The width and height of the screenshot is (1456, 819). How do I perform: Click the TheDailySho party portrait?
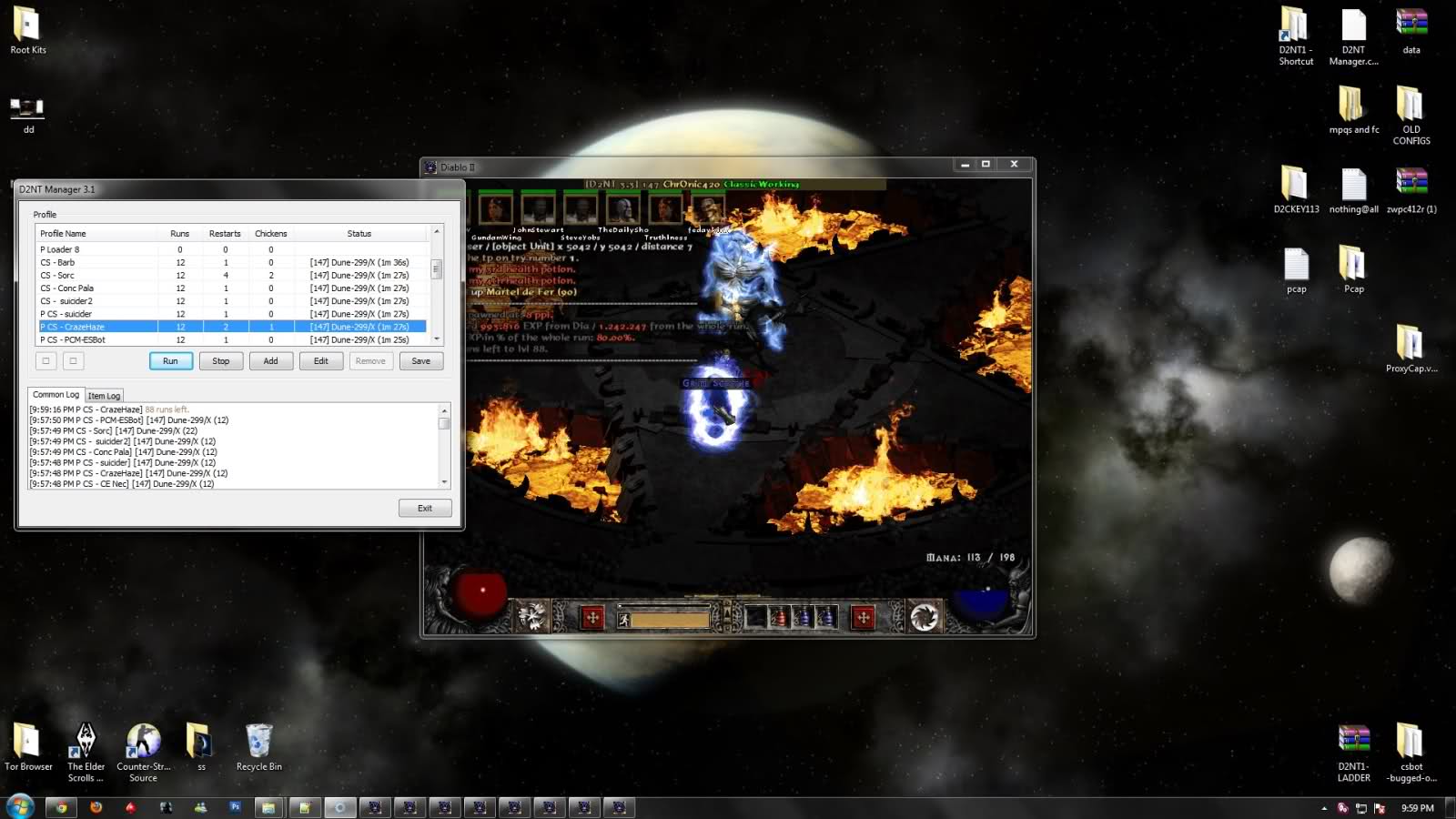pos(623,208)
